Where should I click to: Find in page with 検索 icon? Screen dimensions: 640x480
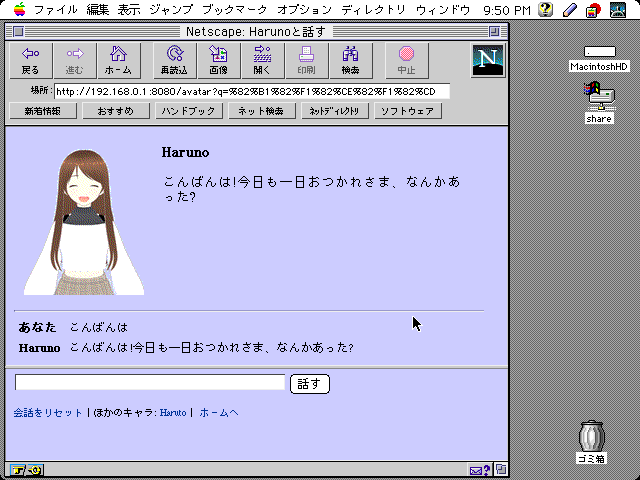(x=351, y=60)
